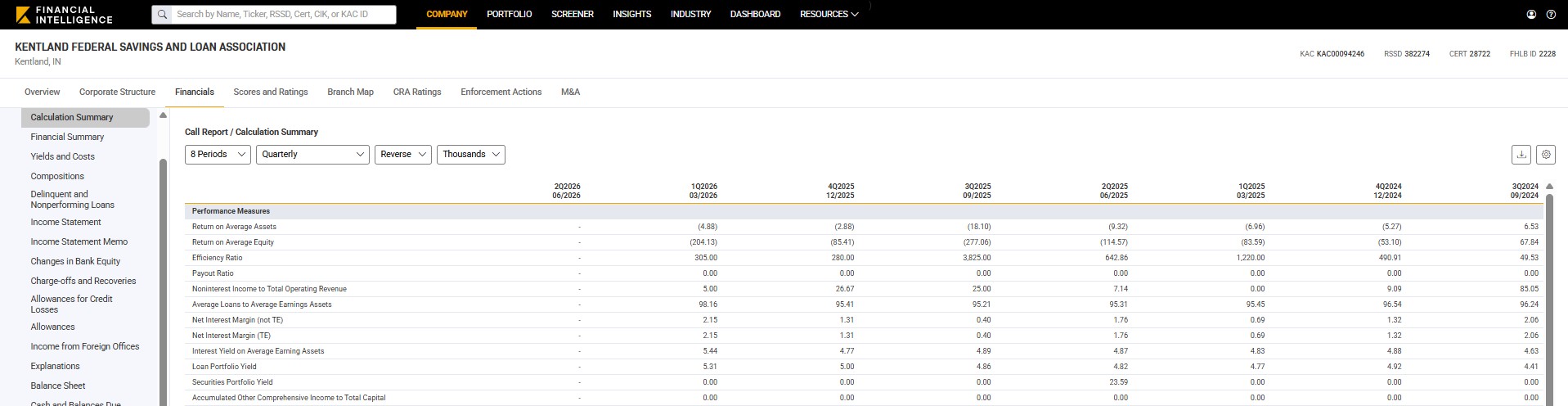Viewport: 1568px width, 406px height.
Task: Open the Dashboard section
Action: 755,14
